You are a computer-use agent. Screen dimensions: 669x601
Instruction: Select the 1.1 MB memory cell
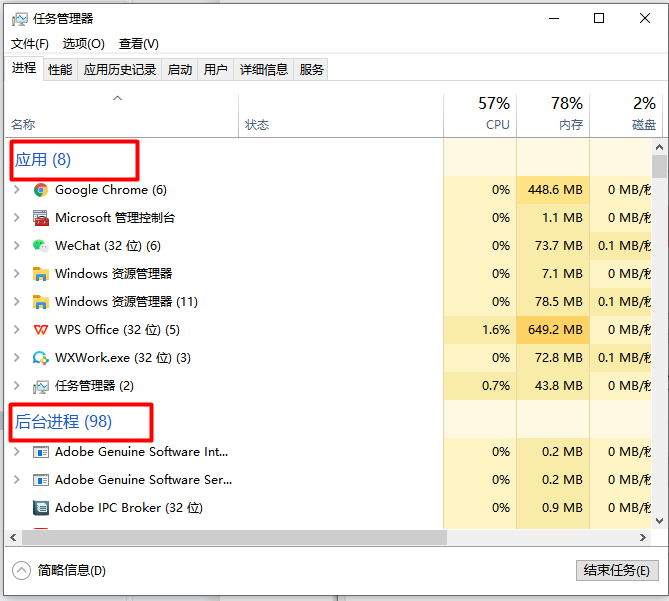click(553, 218)
